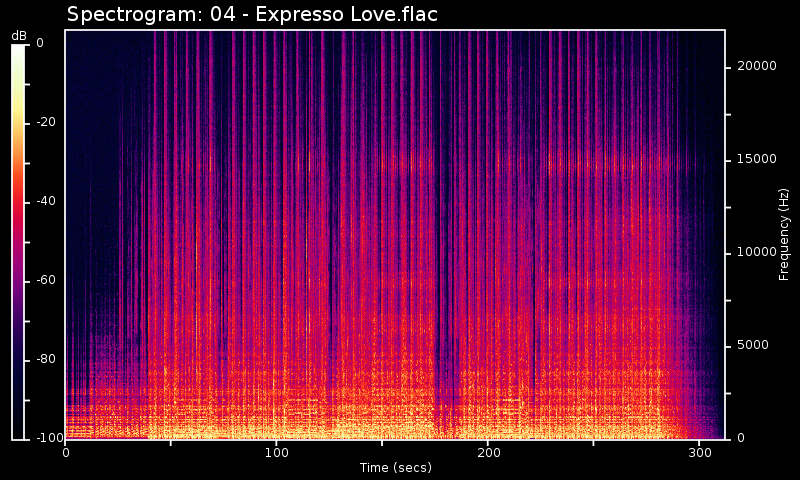The width and height of the screenshot is (800, 480).
Task: Select the -20 dB scale label
Action: point(47,122)
